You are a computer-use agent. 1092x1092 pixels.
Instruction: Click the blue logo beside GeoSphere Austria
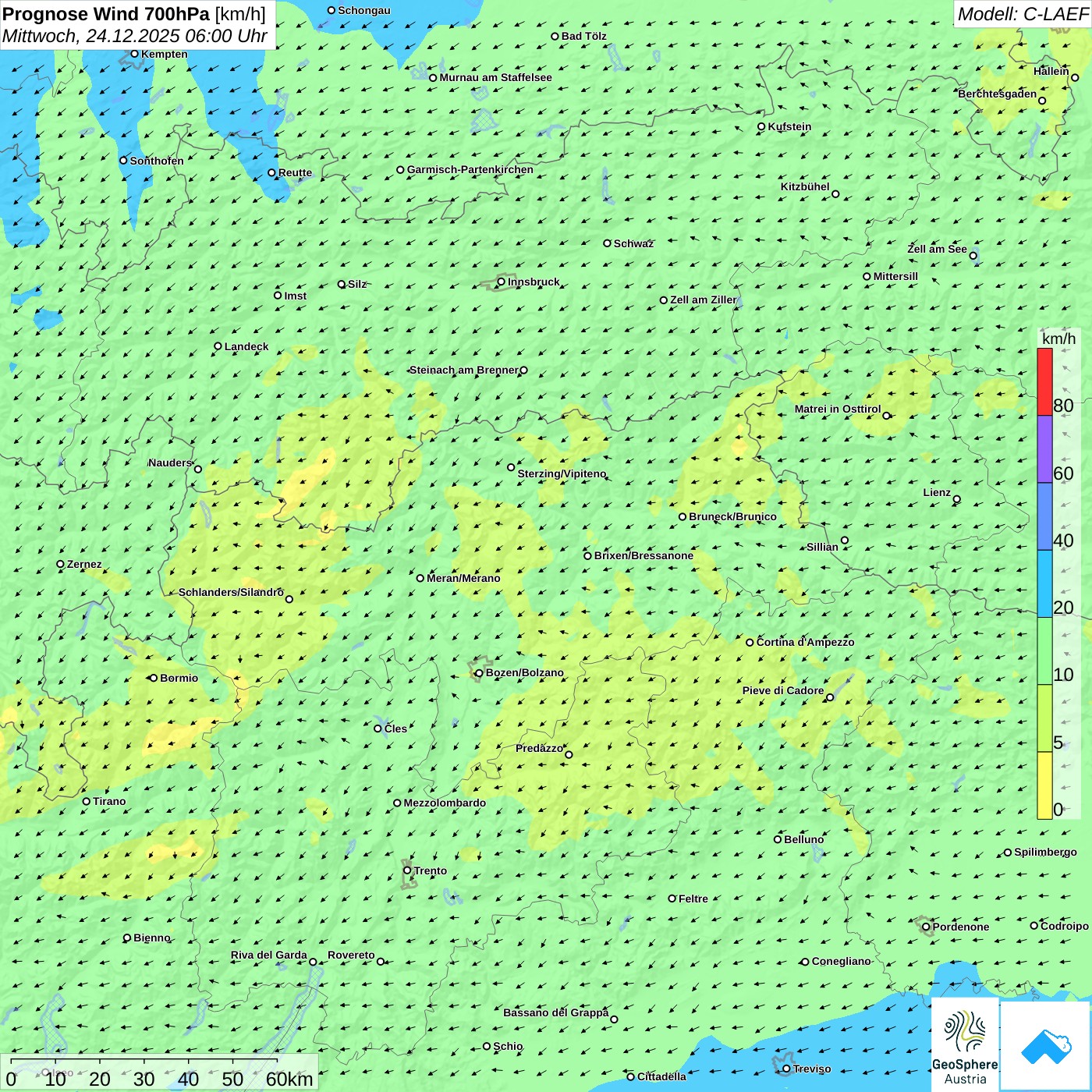point(1045,1045)
